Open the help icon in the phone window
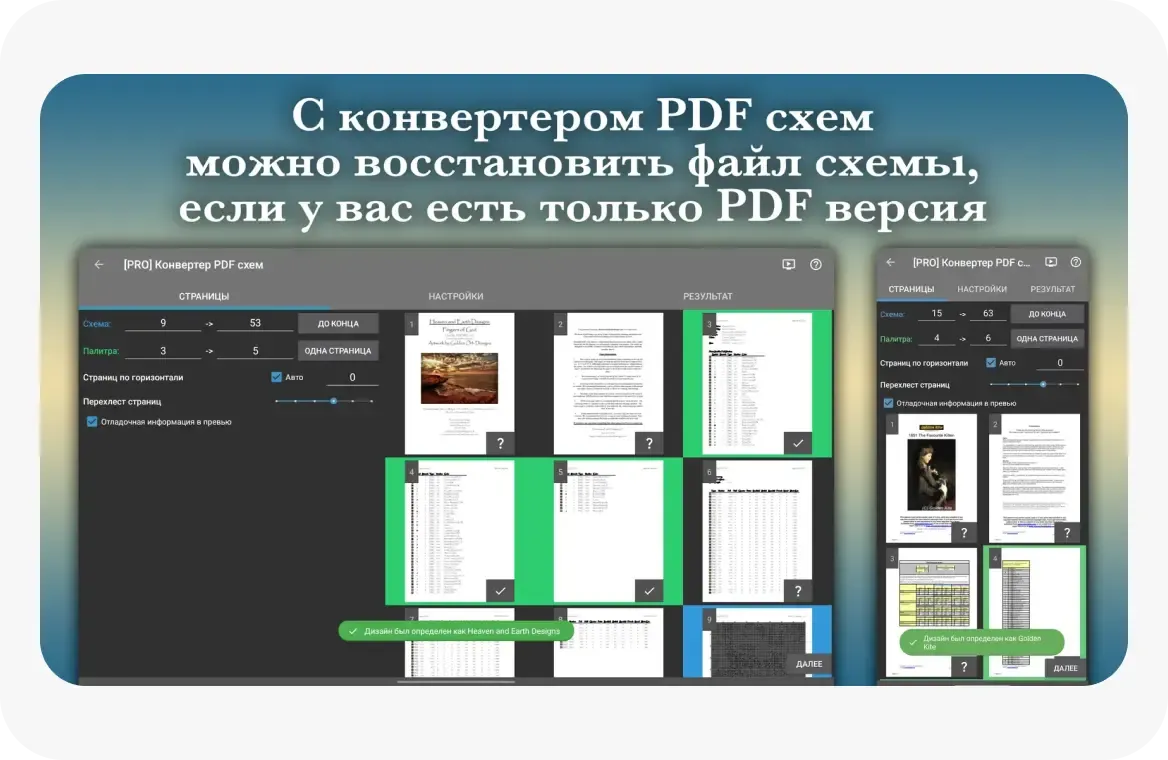 [x=1078, y=262]
